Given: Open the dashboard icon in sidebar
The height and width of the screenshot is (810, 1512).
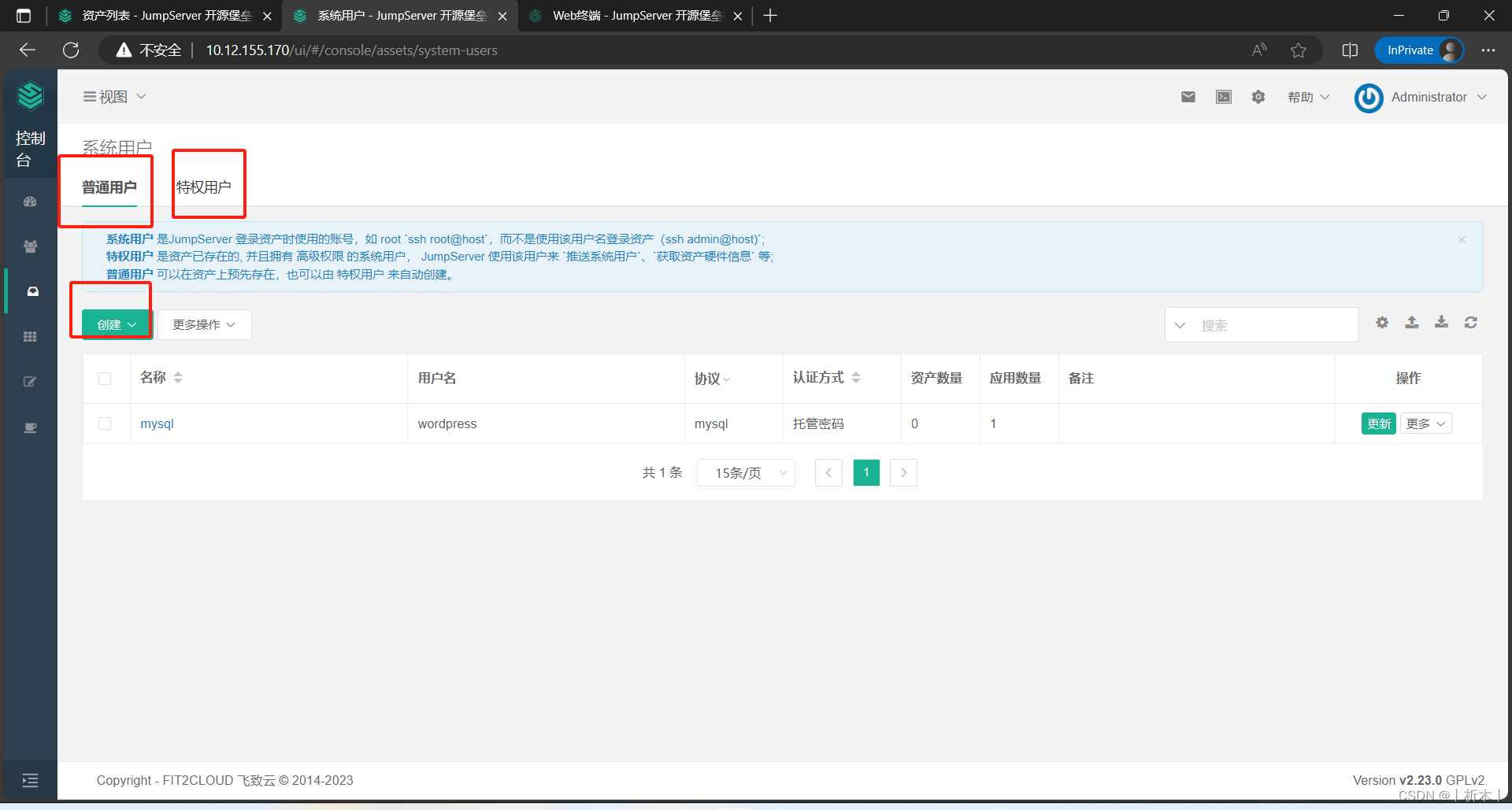Looking at the screenshot, I should 30,202.
